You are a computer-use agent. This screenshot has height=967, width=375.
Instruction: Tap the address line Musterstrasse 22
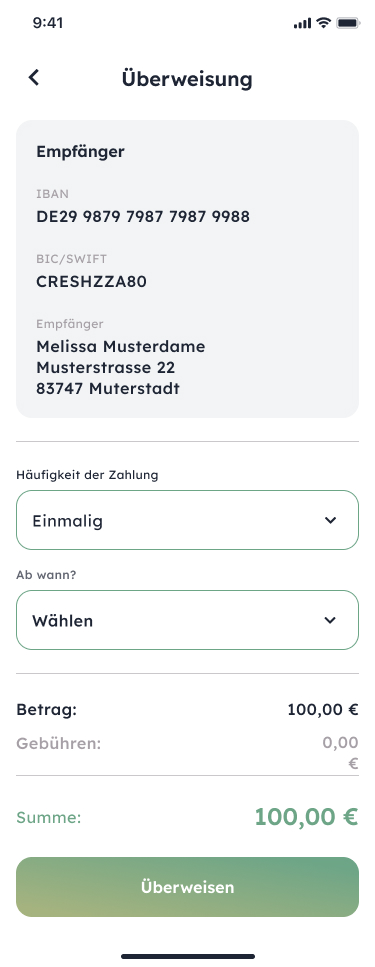[105, 368]
